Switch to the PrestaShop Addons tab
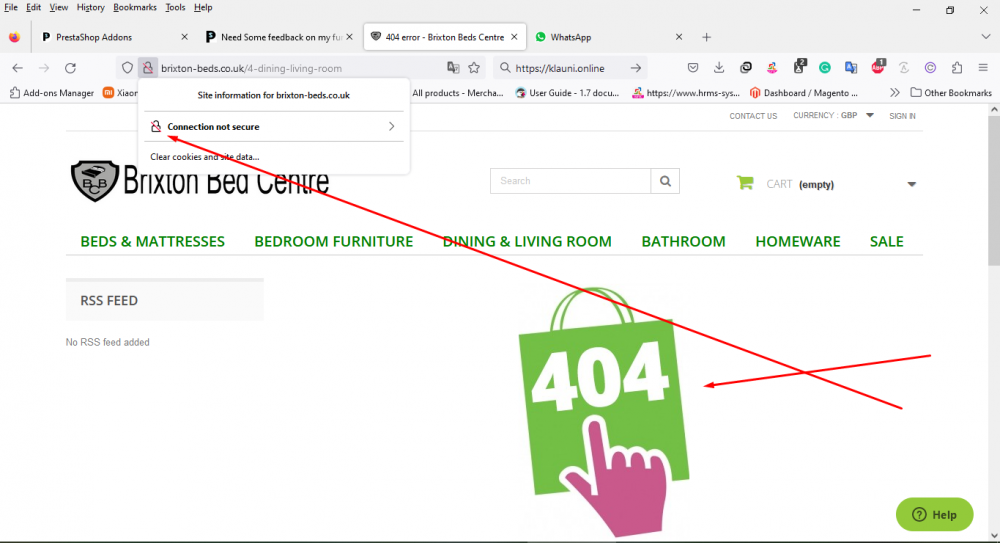 (x=115, y=37)
